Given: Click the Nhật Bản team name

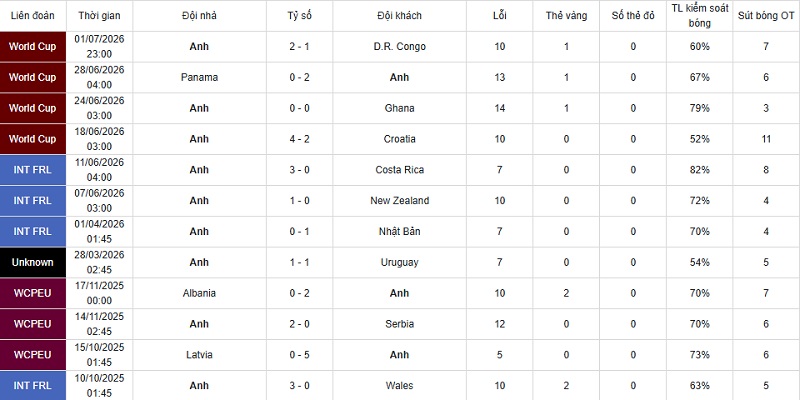Looking at the screenshot, I should tap(399, 232).
